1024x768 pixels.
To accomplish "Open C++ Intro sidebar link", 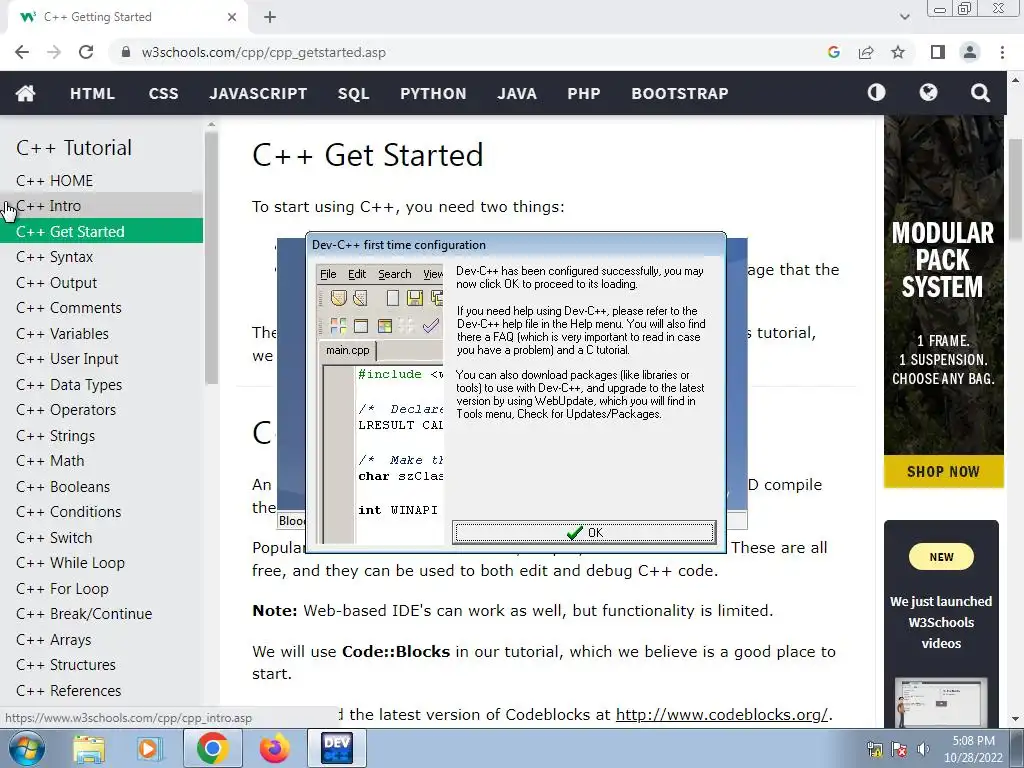I will point(101,206).
